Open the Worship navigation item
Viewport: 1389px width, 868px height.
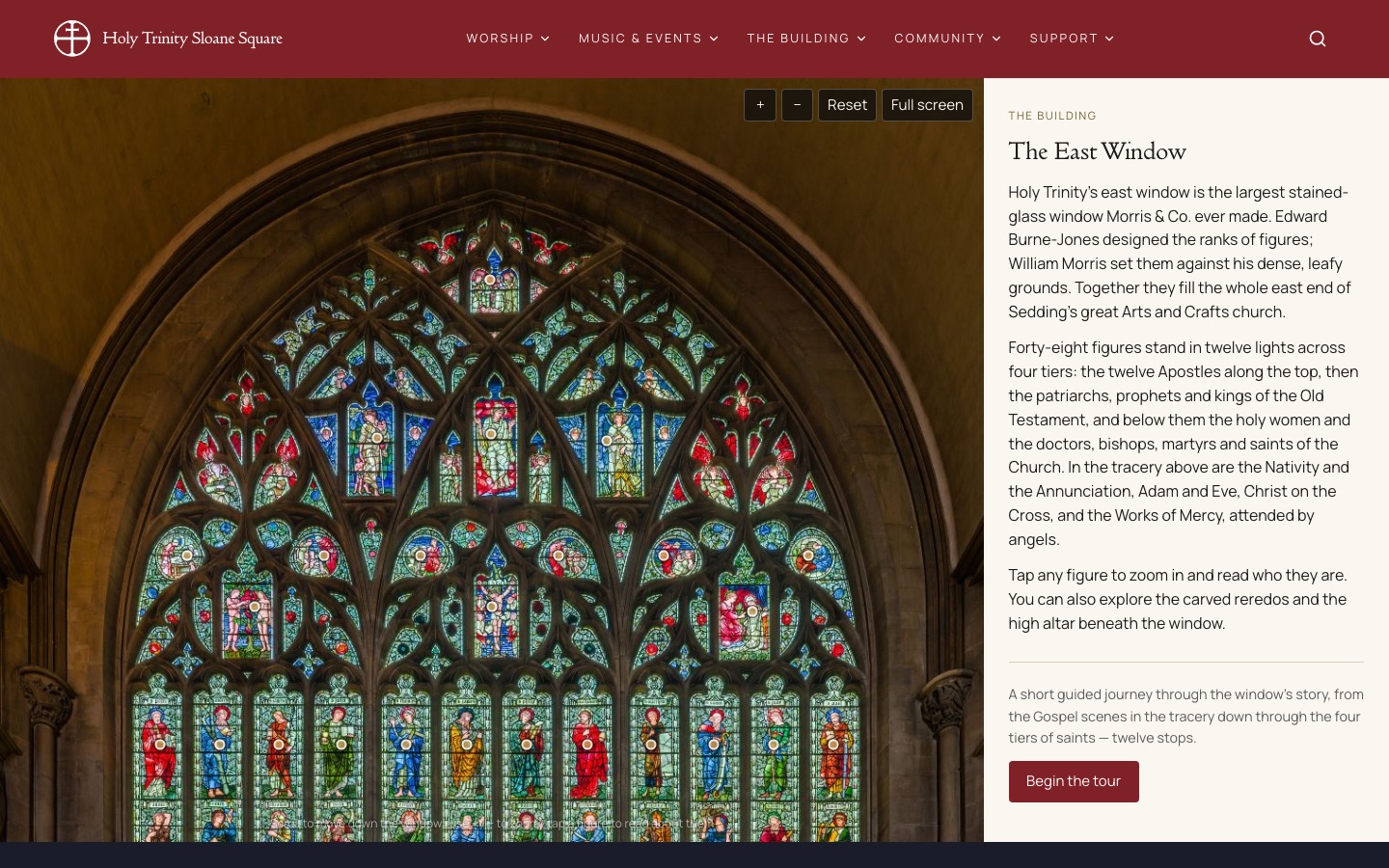pyautogui.click(x=500, y=39)
